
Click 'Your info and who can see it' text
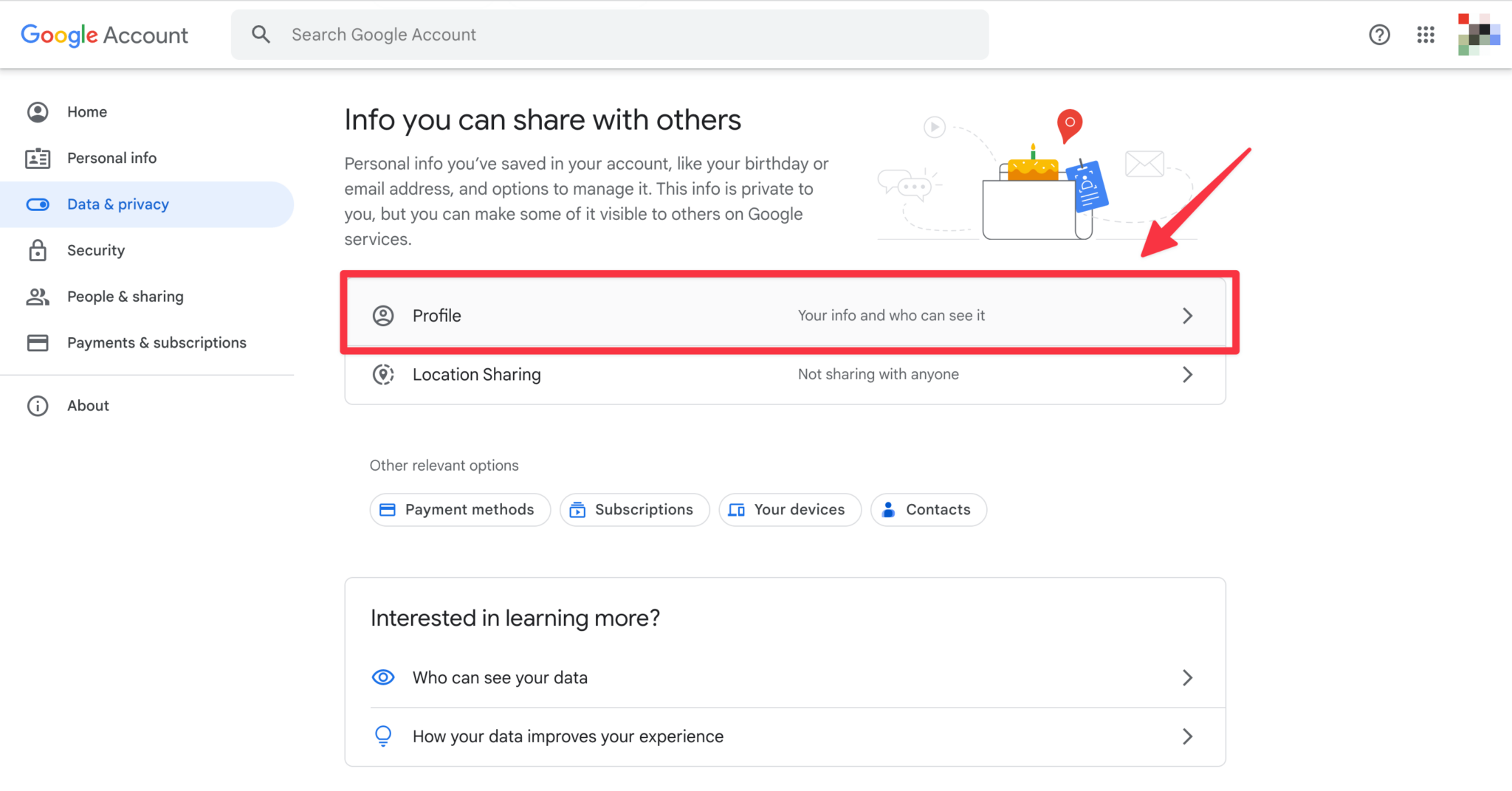coord(891,316)
